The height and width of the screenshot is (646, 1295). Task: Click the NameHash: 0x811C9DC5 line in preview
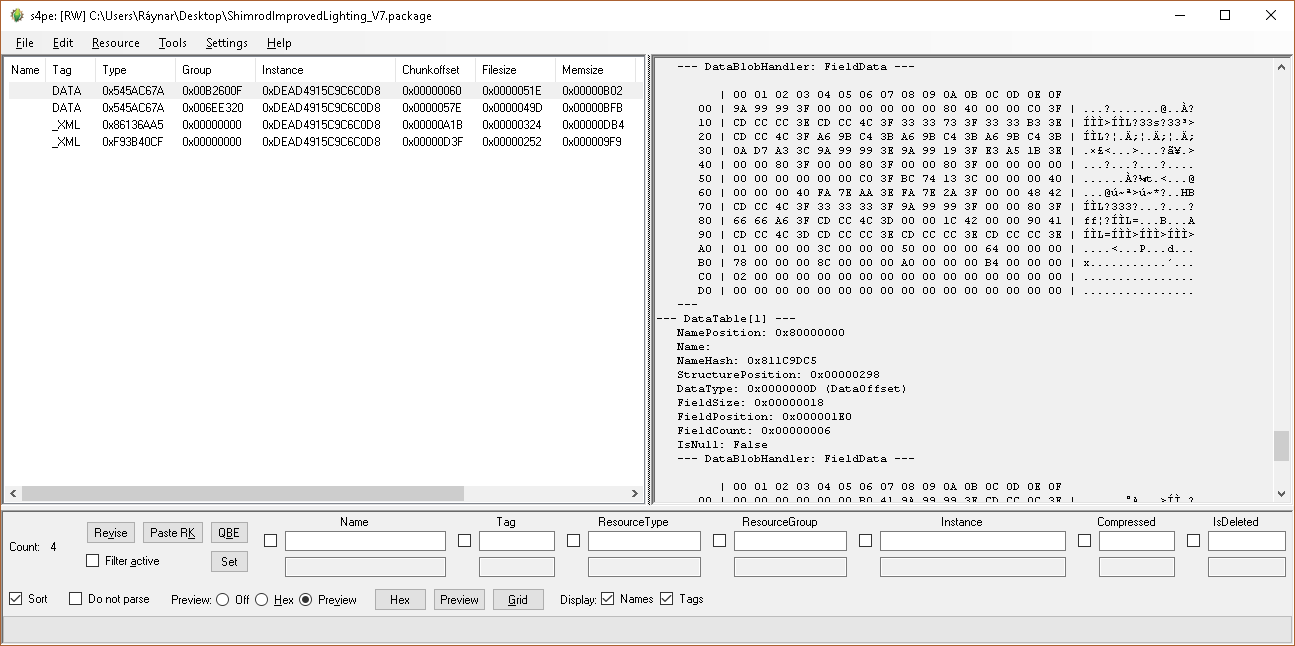pyautogui.click(x=746, y=360)
